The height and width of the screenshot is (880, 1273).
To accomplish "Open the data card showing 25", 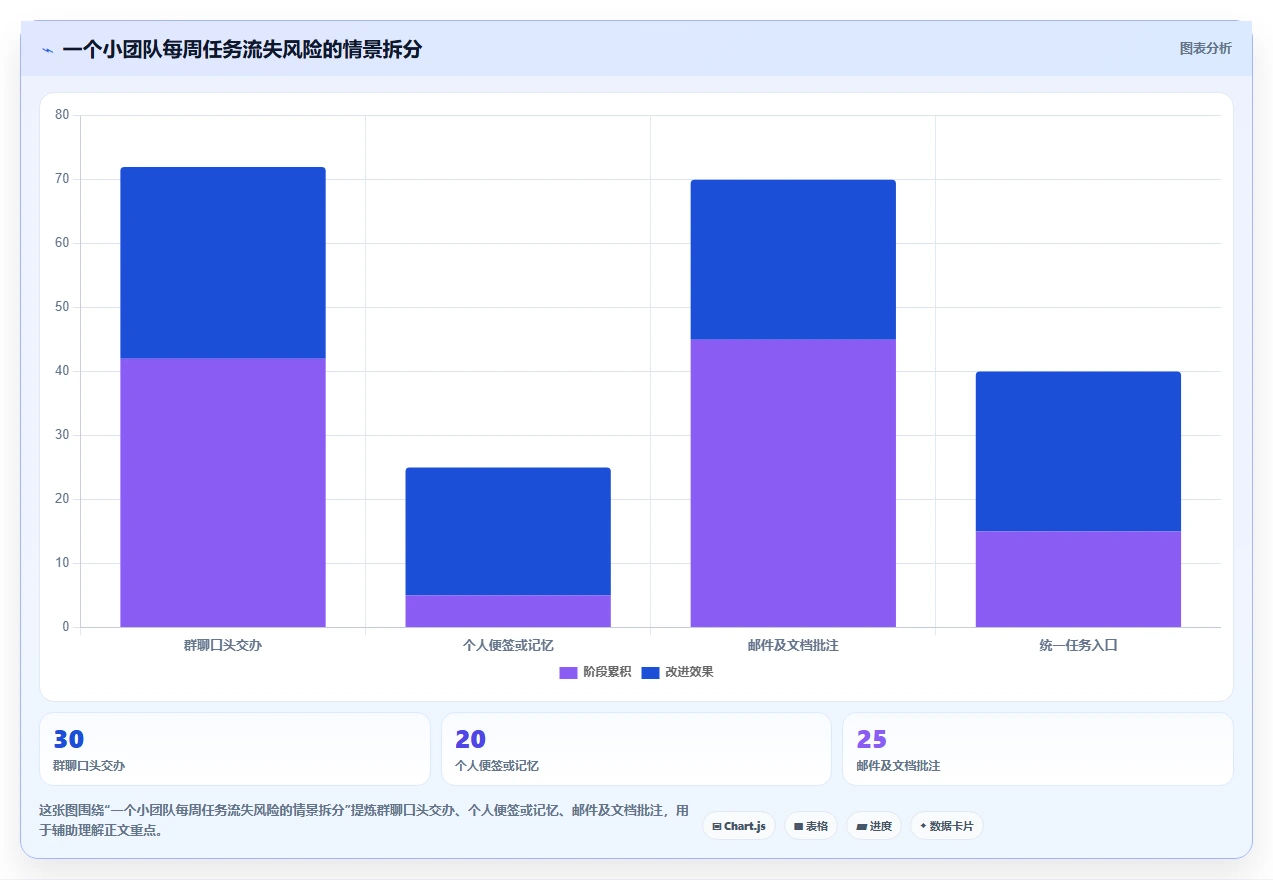I will pyautogui.click(x=1038, y=749).
